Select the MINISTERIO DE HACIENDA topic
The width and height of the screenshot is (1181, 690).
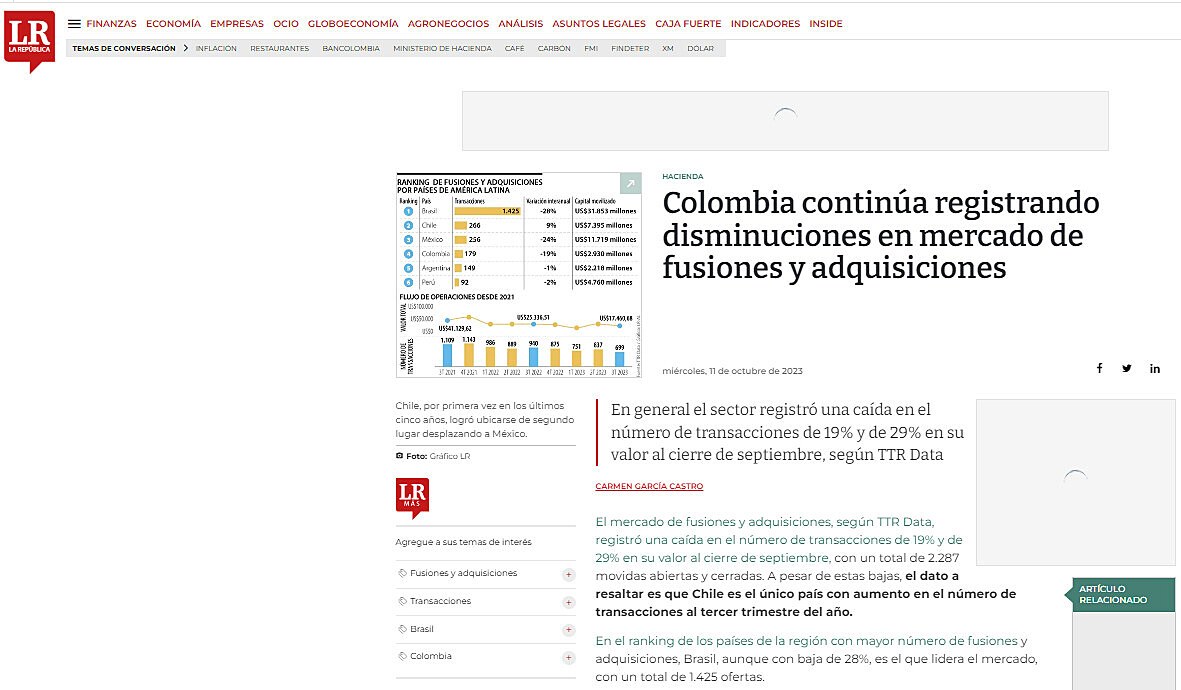(442, 48)
